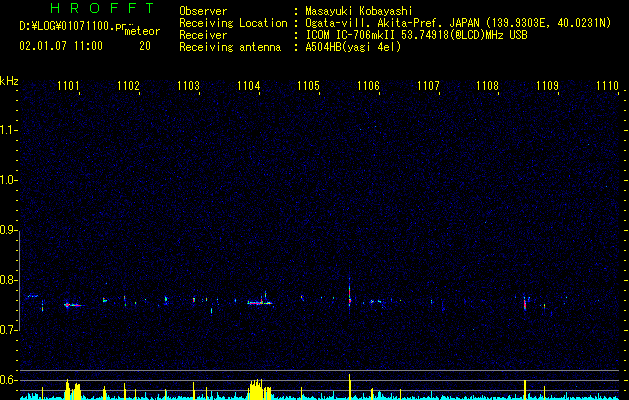This screenshot has height=400, width=629.
Task: Click the 0.6 kHz axis label
Action: pyautogui.click(x=8, y=380)
